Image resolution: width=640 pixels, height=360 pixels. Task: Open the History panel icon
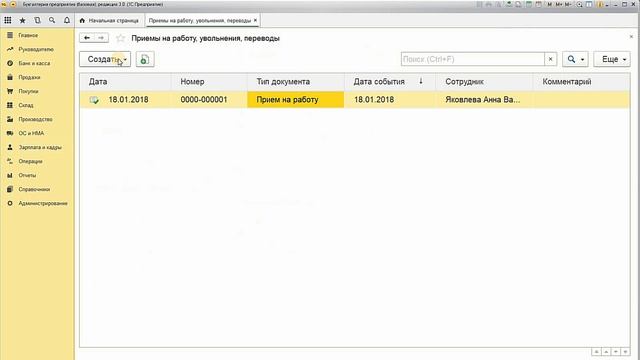coord(37,20)
